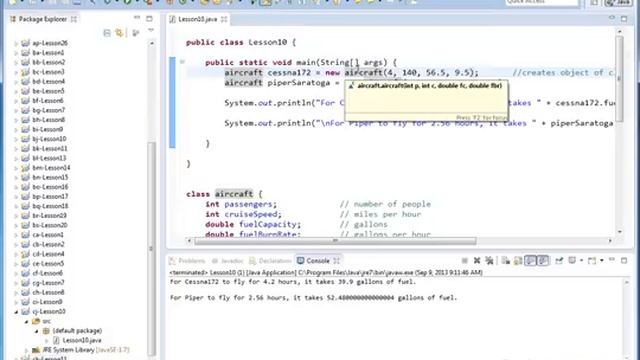Close the Lesson10.java editor tab

[x=224, y=19]
